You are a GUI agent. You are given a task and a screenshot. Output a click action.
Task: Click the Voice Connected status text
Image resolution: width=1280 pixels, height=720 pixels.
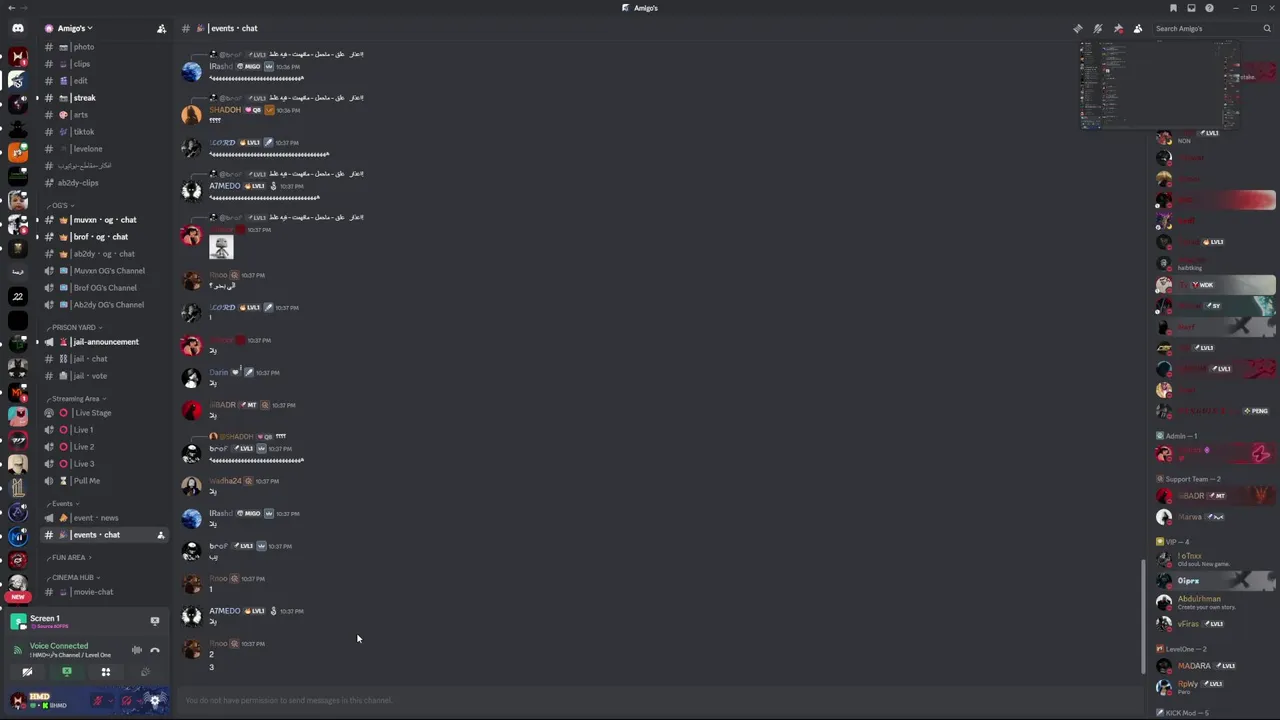pos(59,646)
